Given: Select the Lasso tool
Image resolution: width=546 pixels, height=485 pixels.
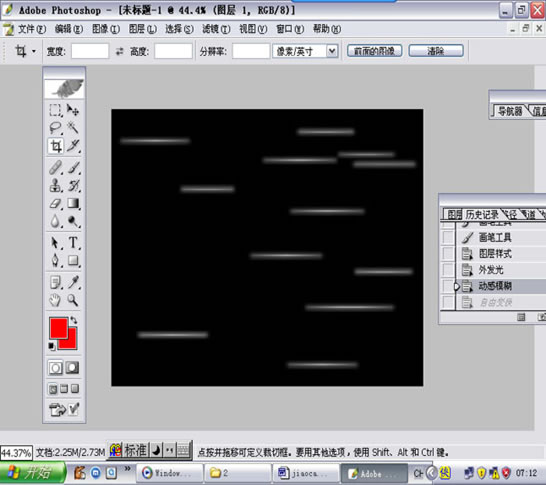Looking at the screenshot, I should pos(55,128).
